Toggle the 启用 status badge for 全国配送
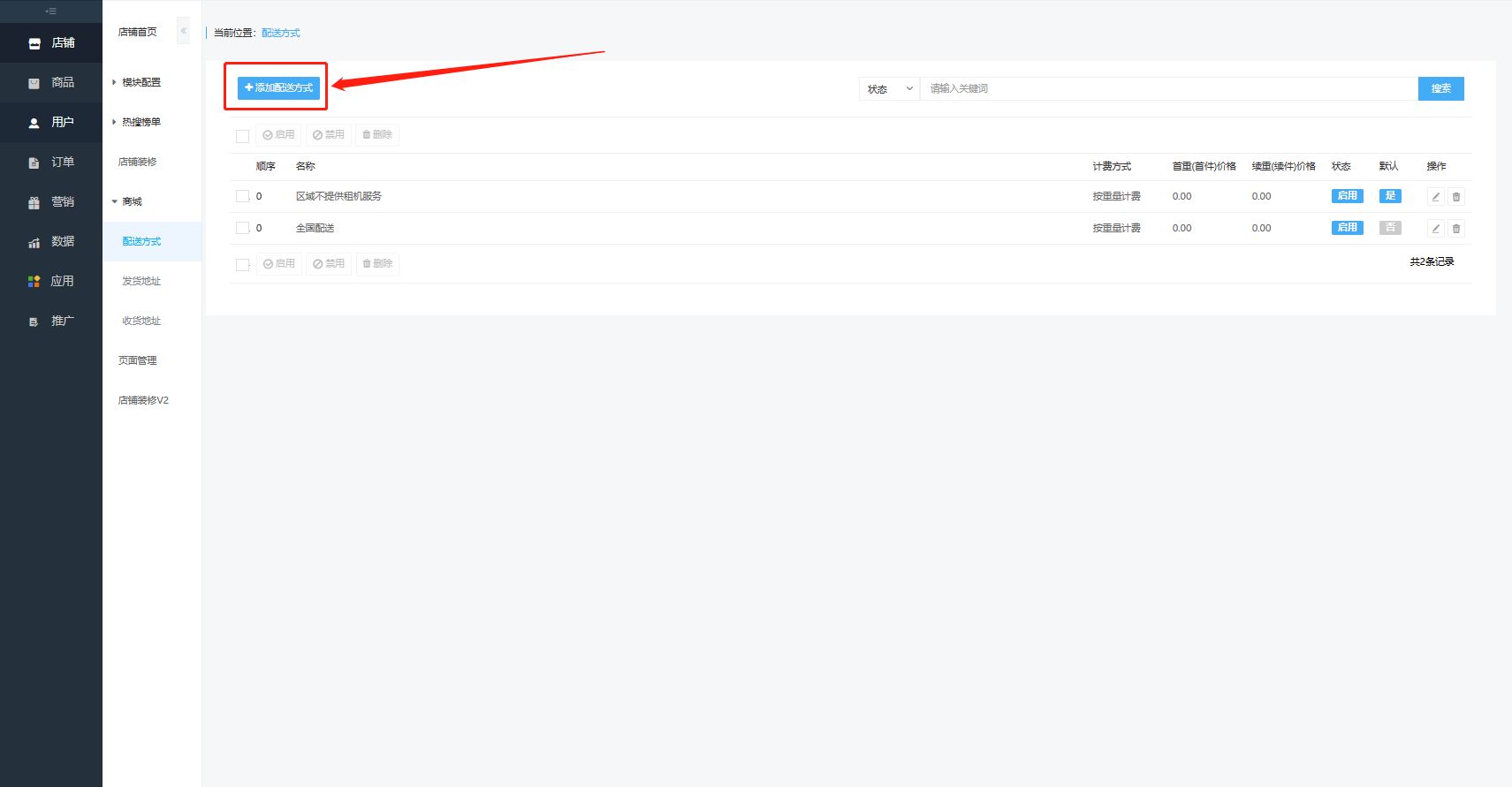Image resolution: width=1512 pixels, height=787 pixels. click(x=1348, y=228)
